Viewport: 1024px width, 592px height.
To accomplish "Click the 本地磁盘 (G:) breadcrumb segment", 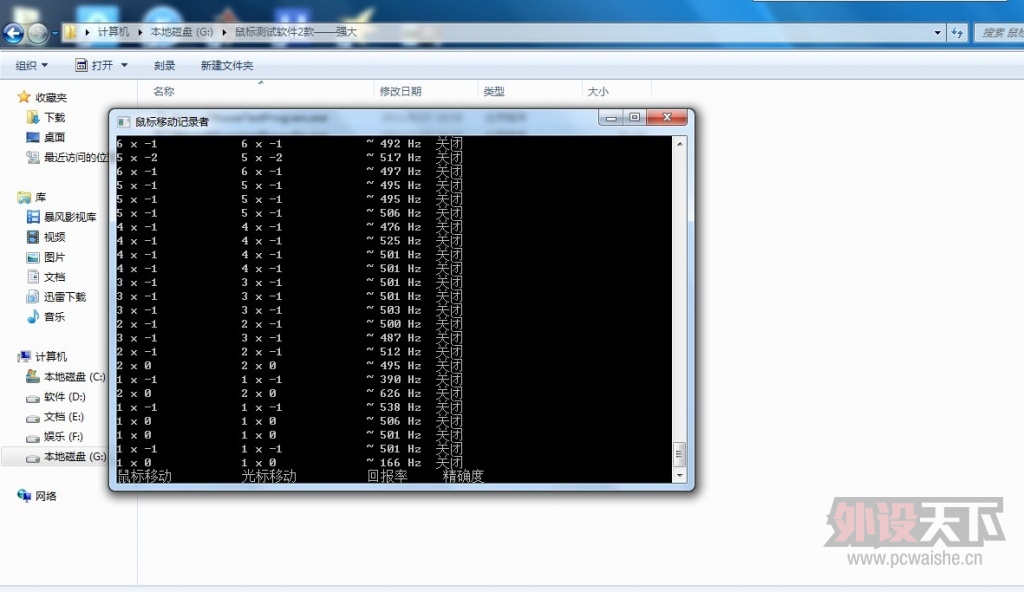I will click(x=182, y=31).
